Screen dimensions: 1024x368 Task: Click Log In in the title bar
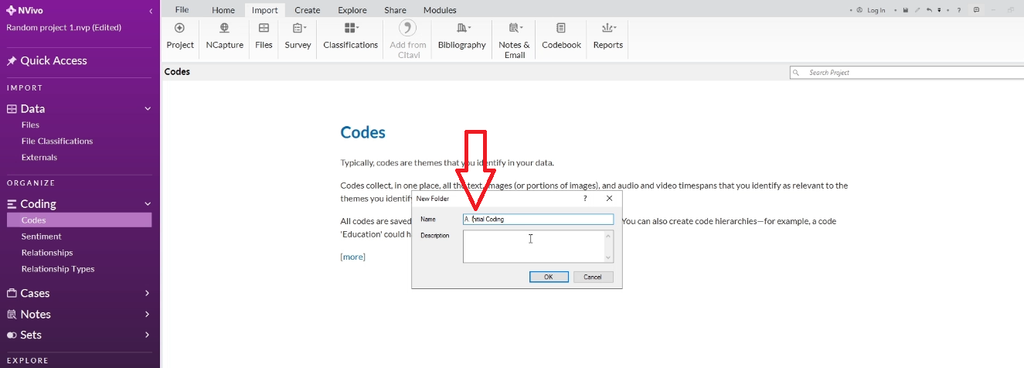pos(876,10)
